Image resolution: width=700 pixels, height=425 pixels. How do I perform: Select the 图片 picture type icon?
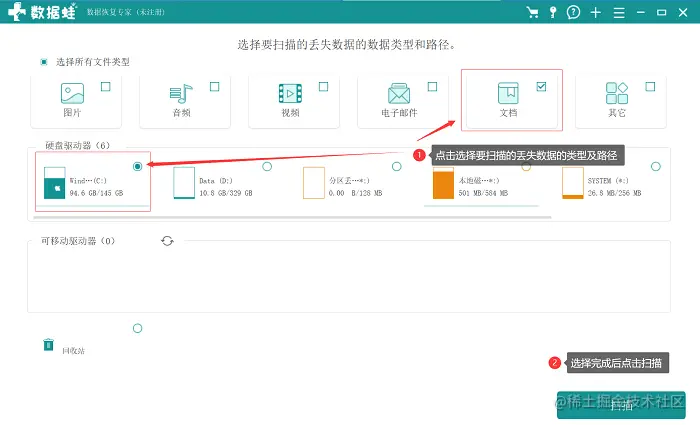[x=72, y=93]
